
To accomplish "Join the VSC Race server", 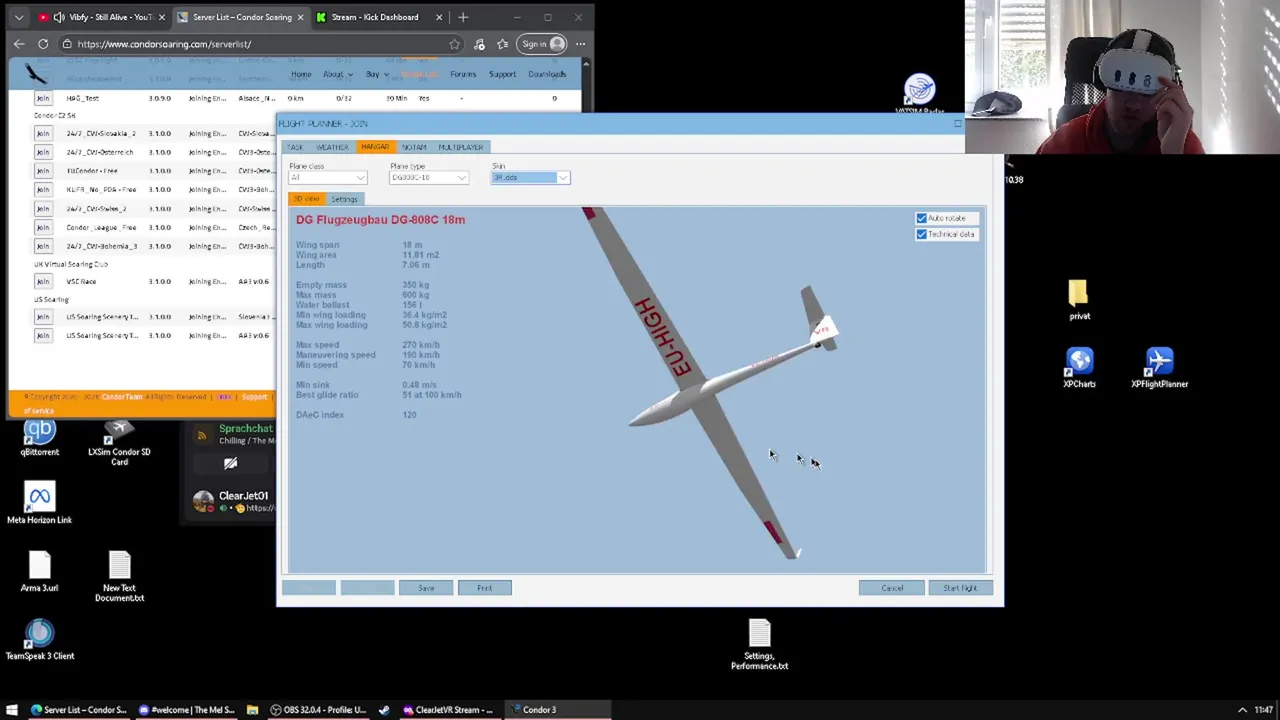I will click(43, 281).
